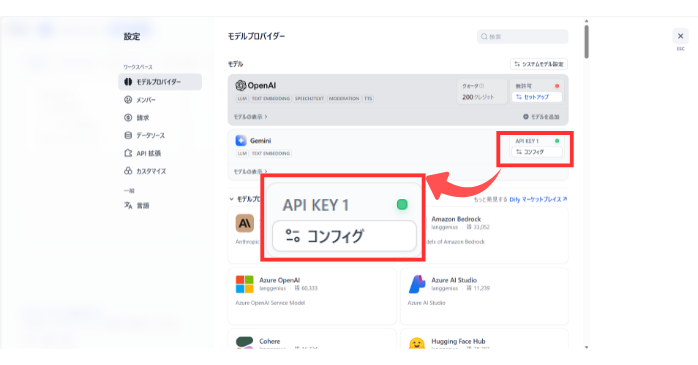This screenshot has width=698, height=365.
Task: Open システムモデル設定 button
Action: click(x=539, y=64)
